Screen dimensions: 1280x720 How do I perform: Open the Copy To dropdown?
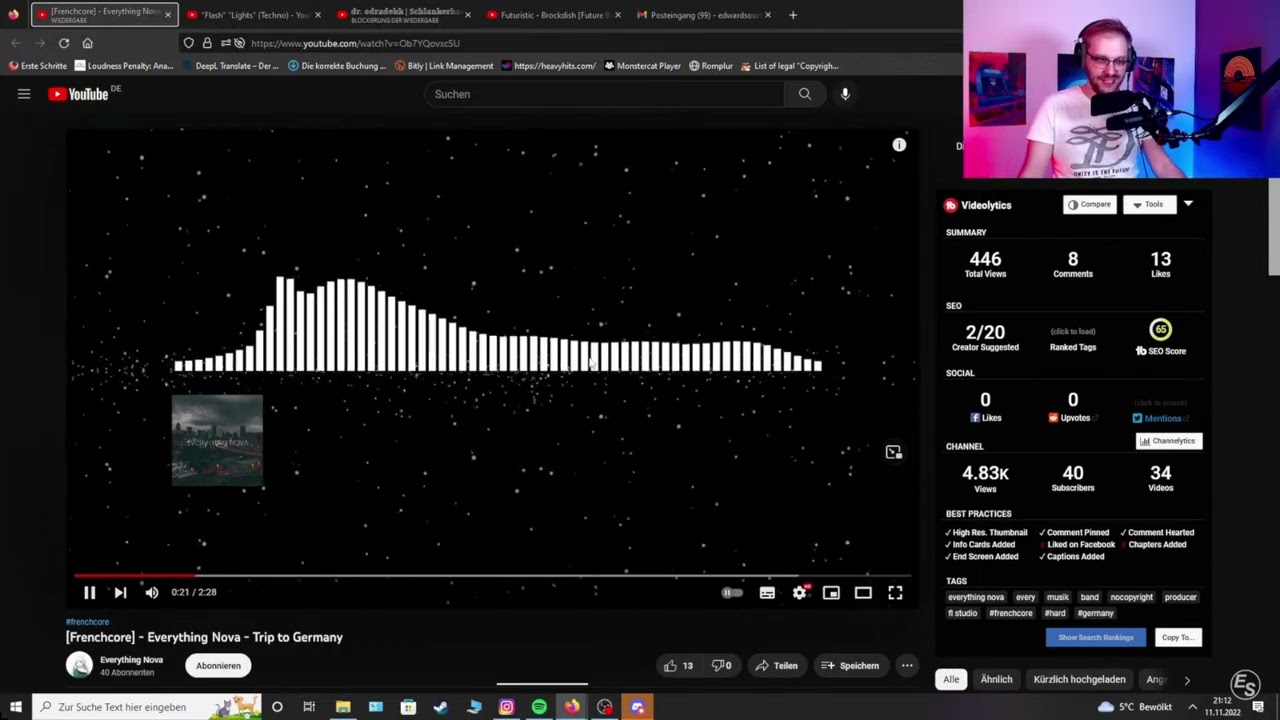tap(1178, 638)
